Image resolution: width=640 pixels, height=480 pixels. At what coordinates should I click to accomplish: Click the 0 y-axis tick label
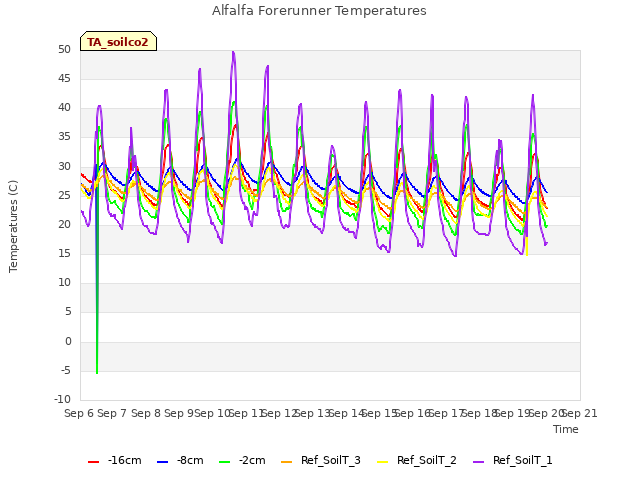(68, 342)
